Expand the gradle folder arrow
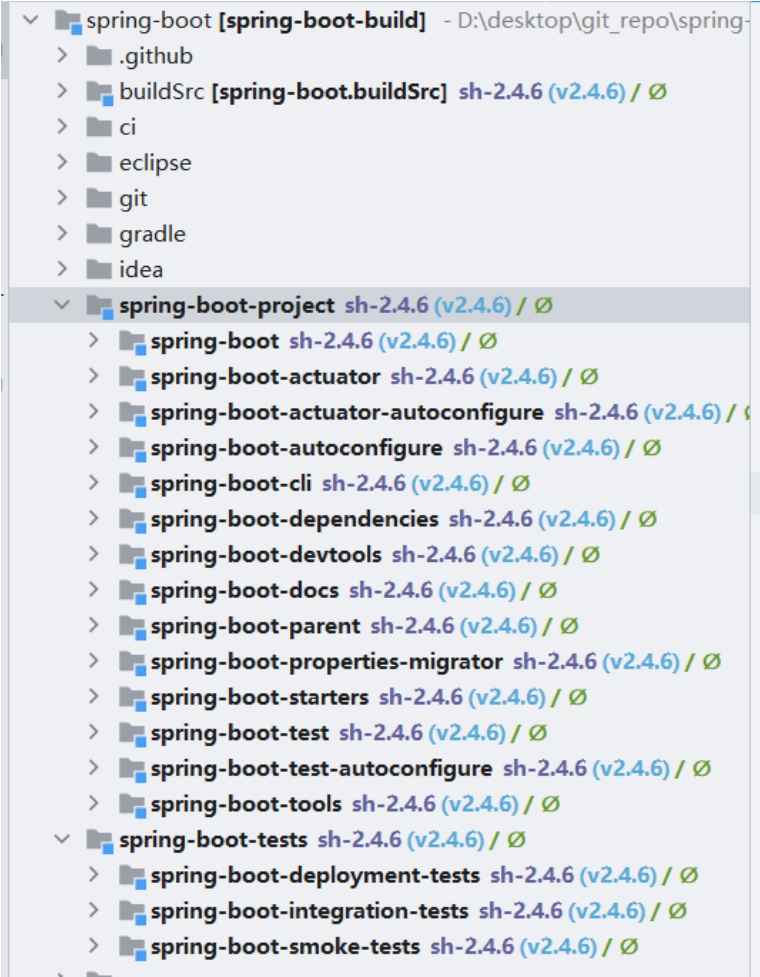 (62, 233)
